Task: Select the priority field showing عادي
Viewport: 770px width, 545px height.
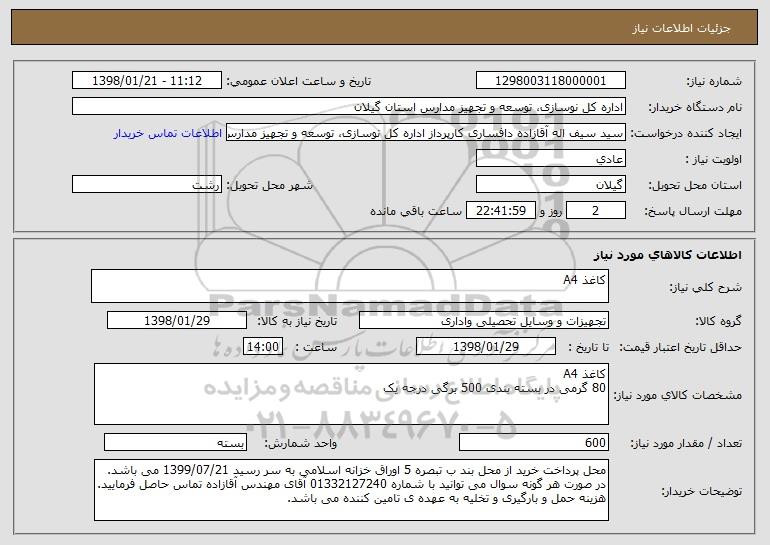Action: (x=550, y=159)
